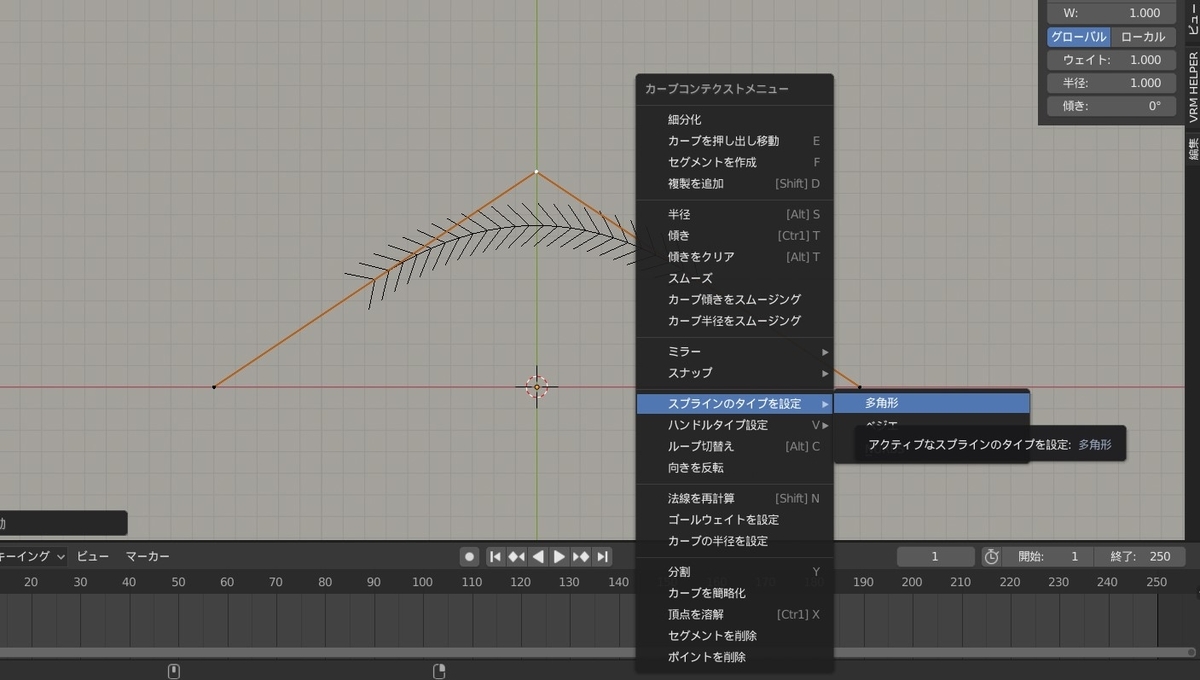Expand スプラインのタイプを設定 submenu
1200x680 pixels.
tap(735, 404)
